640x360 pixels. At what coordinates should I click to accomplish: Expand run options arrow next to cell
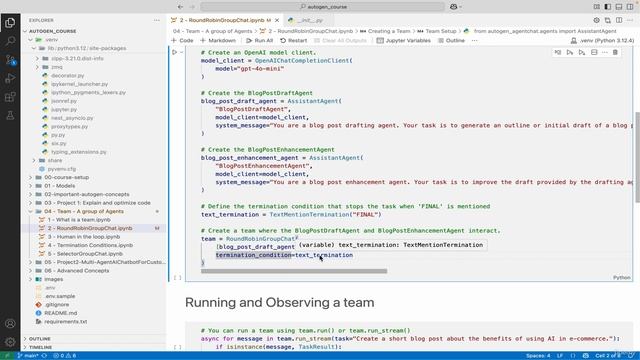click(182, 52)
